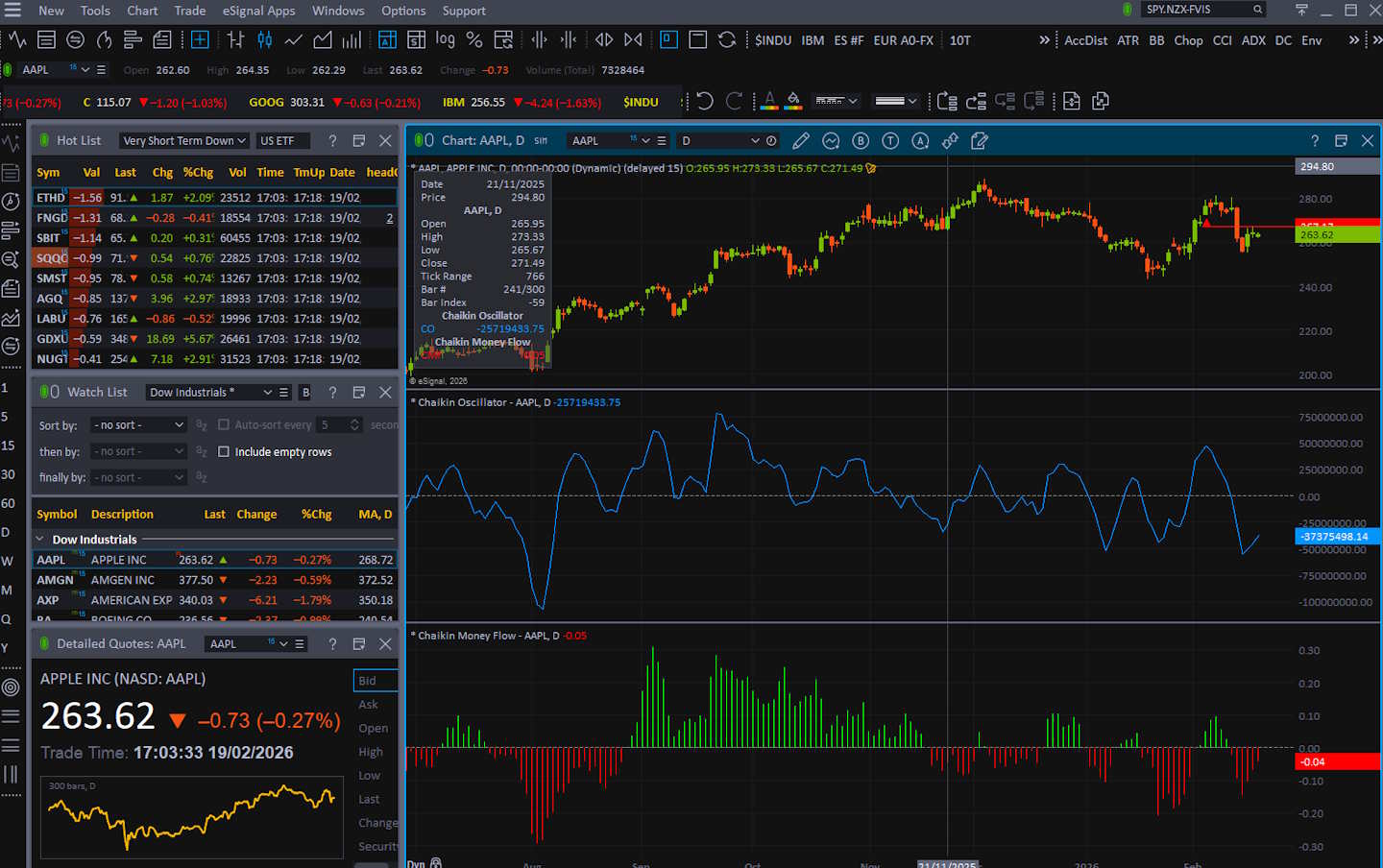The image size is (1383, 868).
Task: Click the AAPL 300 bars mini chart thumbnail
Action: point(192,817)
